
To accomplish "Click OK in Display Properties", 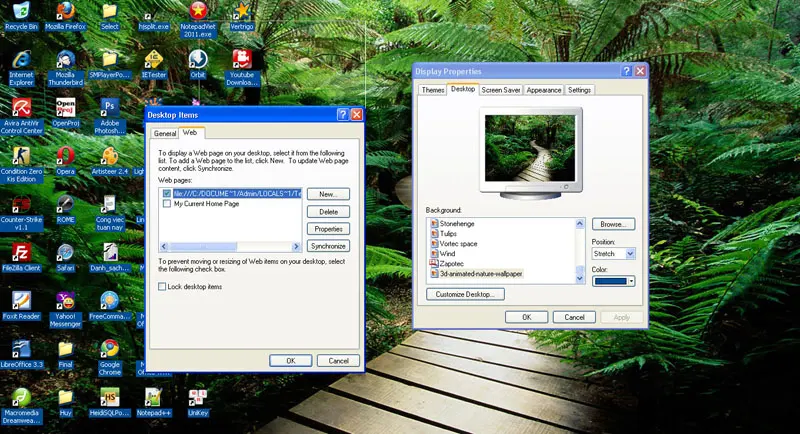I will coord(527,317).
